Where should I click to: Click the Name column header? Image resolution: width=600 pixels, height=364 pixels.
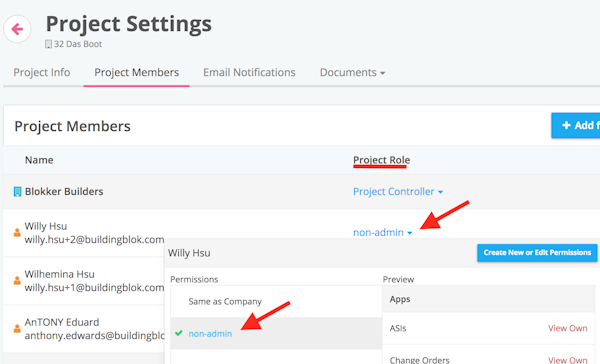tap(39, 160)
